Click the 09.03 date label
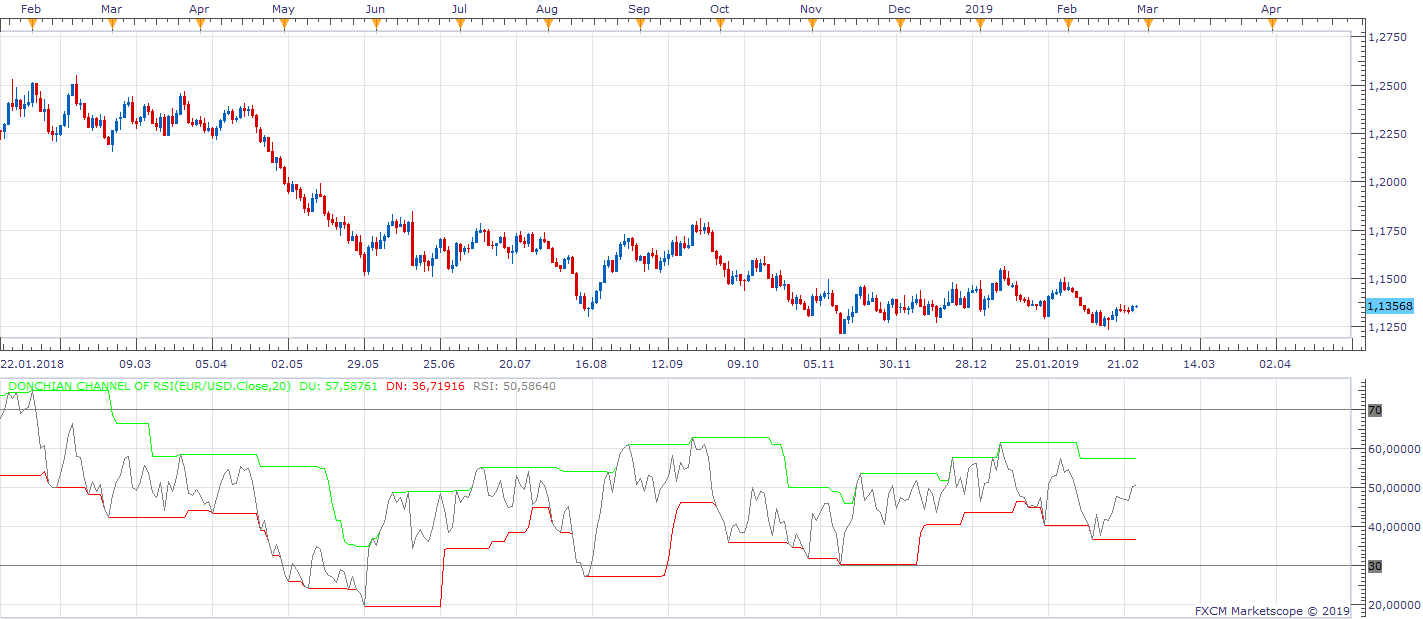The image size is (1423, 619). pyautogui.click(x=135, y=364)
